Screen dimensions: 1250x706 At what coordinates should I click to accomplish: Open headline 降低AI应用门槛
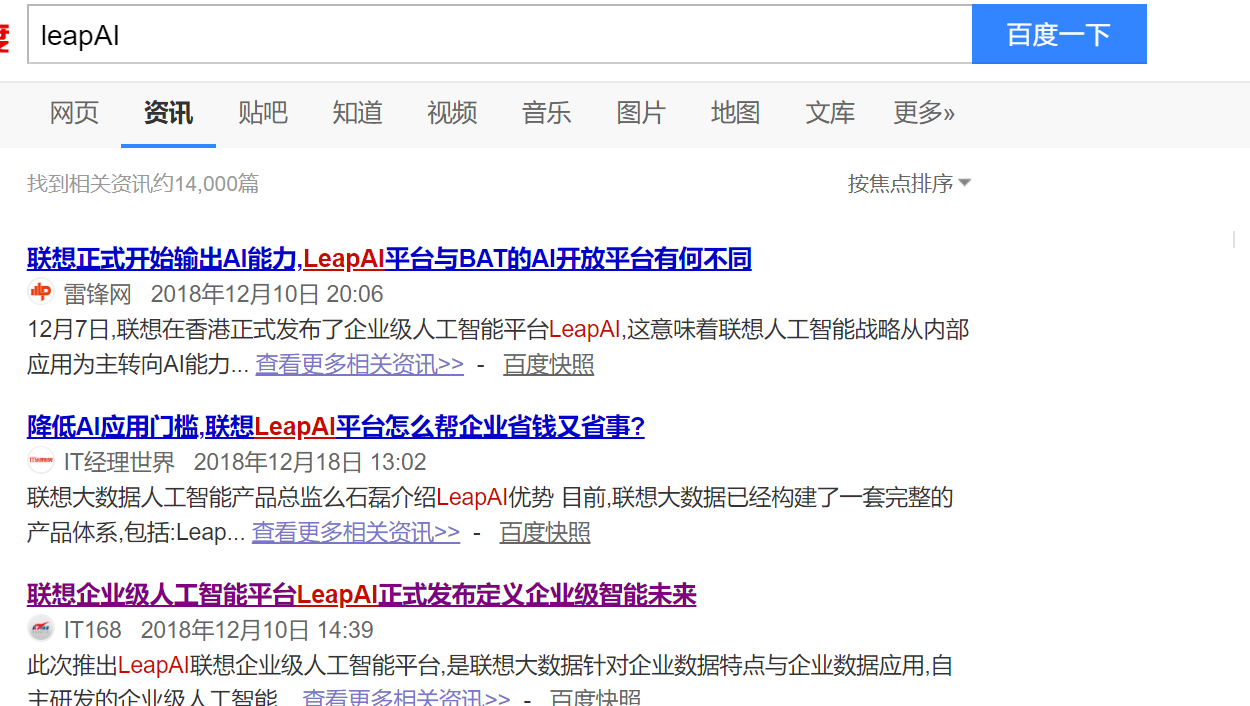click(336, 427)
